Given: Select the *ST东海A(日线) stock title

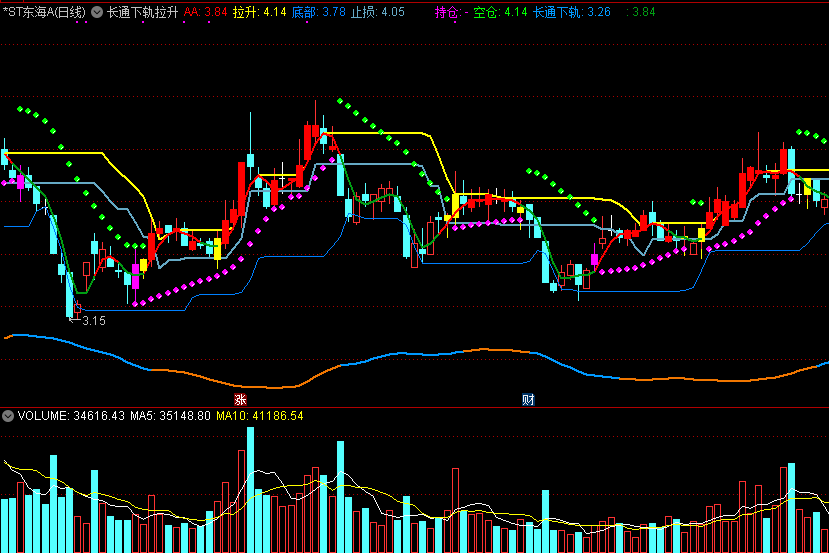Looking at the screenshot, I should (44, 12).
